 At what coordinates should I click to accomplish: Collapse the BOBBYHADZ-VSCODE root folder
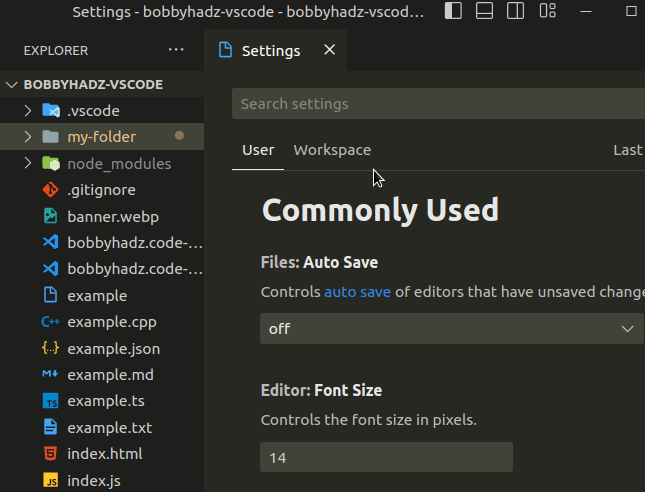[12, 84]
